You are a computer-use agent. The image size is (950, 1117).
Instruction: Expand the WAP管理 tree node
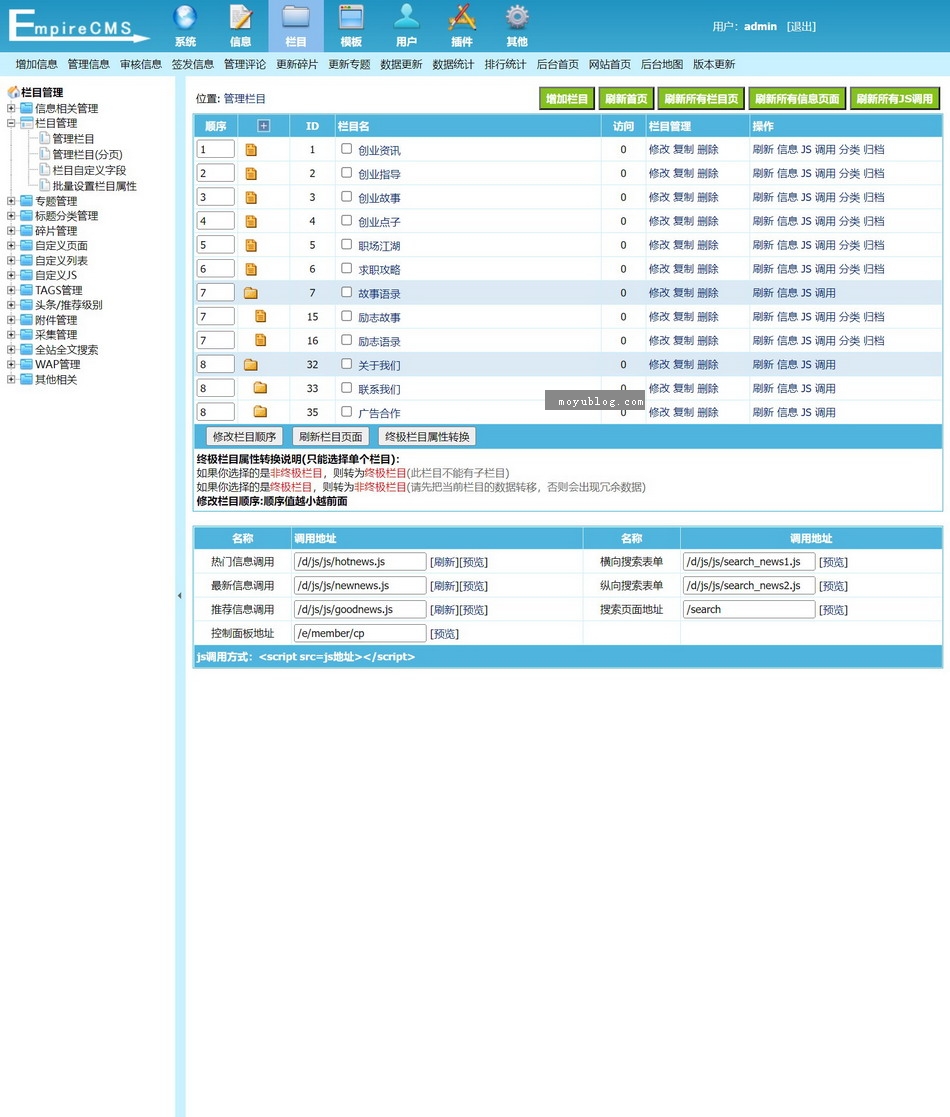pyautogui.click(x=11, y=364)
